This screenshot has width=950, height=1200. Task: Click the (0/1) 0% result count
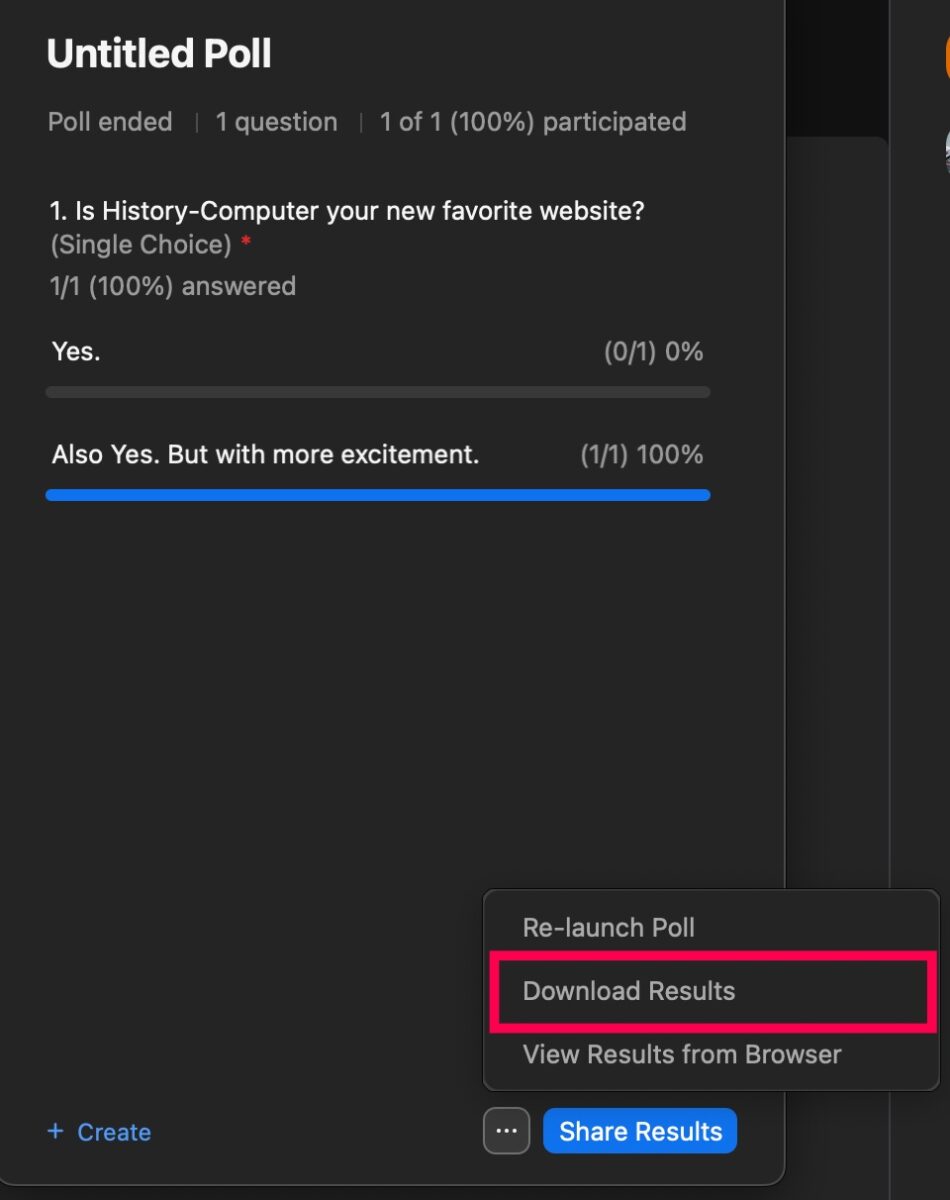tap(653, 352)
